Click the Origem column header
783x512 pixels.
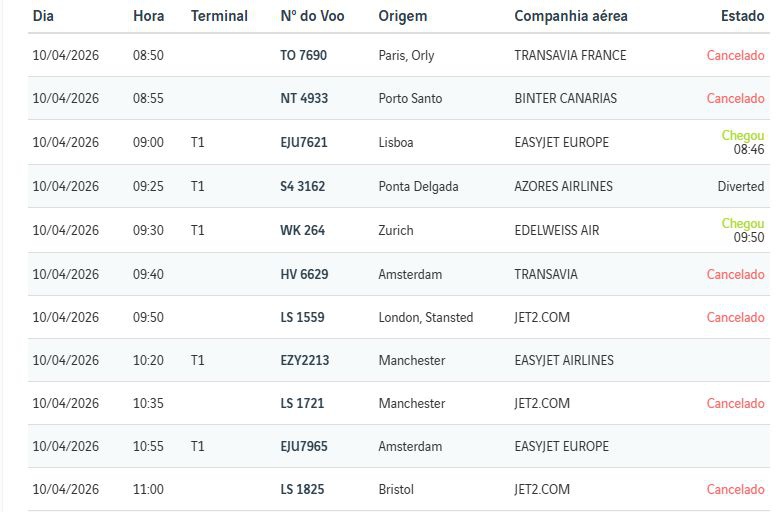point(402,16)
